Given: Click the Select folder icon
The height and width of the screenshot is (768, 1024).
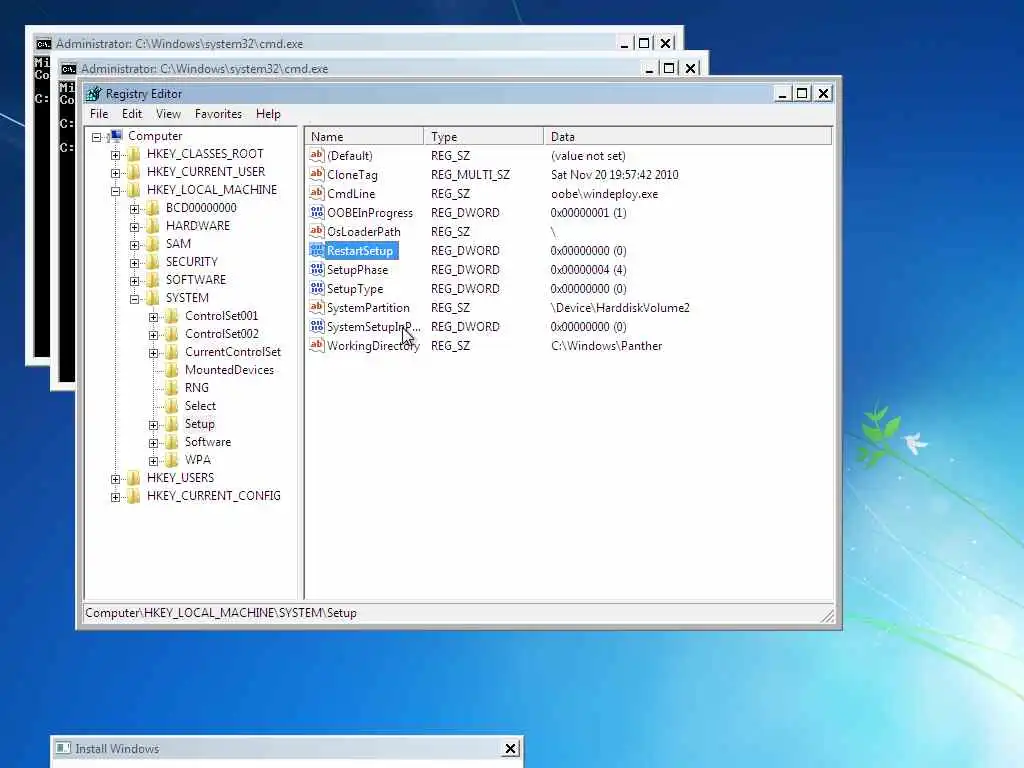Looking at the screenshot, I should [x=172, y=406].
